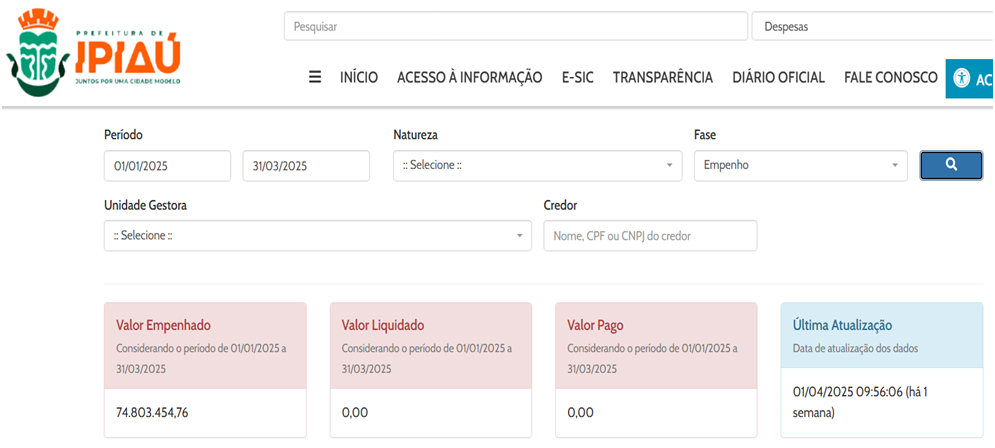
Task: Focus the Credor name or CPF field
Action: 650,236
